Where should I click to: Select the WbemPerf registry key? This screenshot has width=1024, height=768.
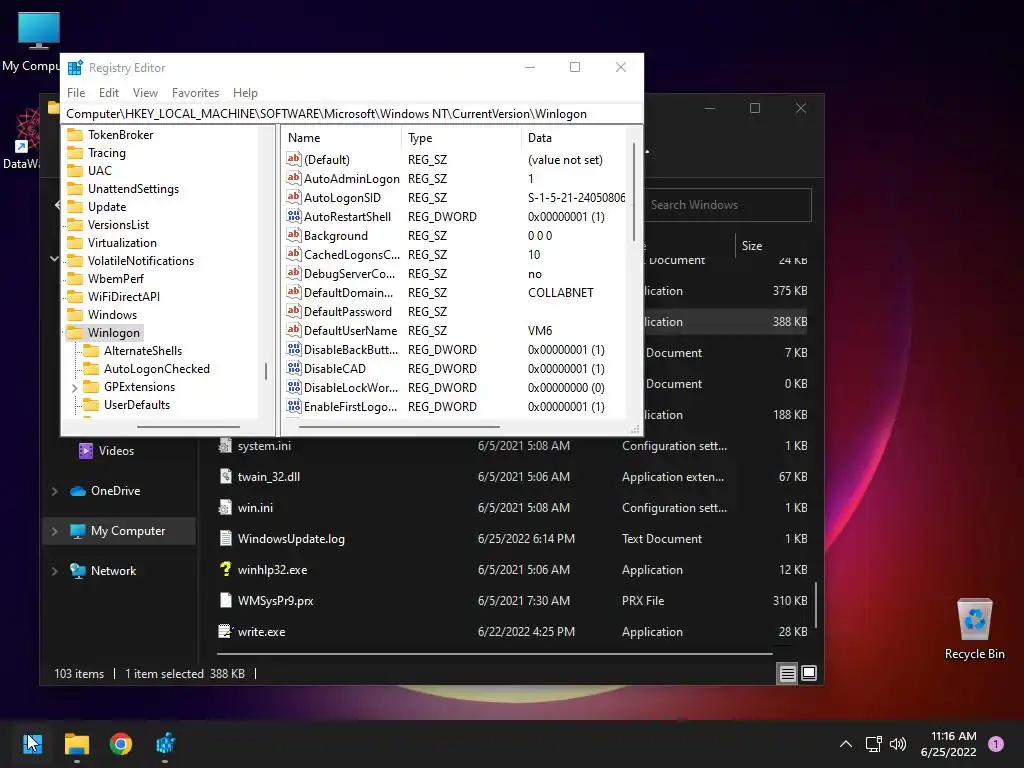116,279
